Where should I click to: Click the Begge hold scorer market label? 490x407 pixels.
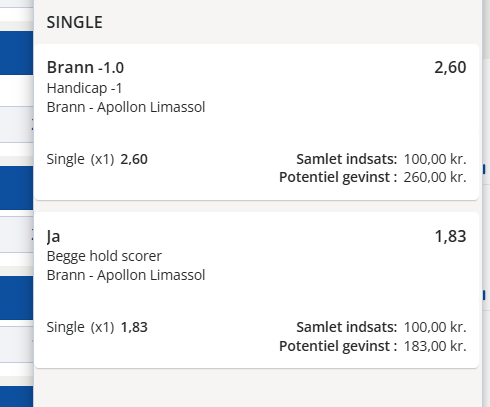(104, 256)
